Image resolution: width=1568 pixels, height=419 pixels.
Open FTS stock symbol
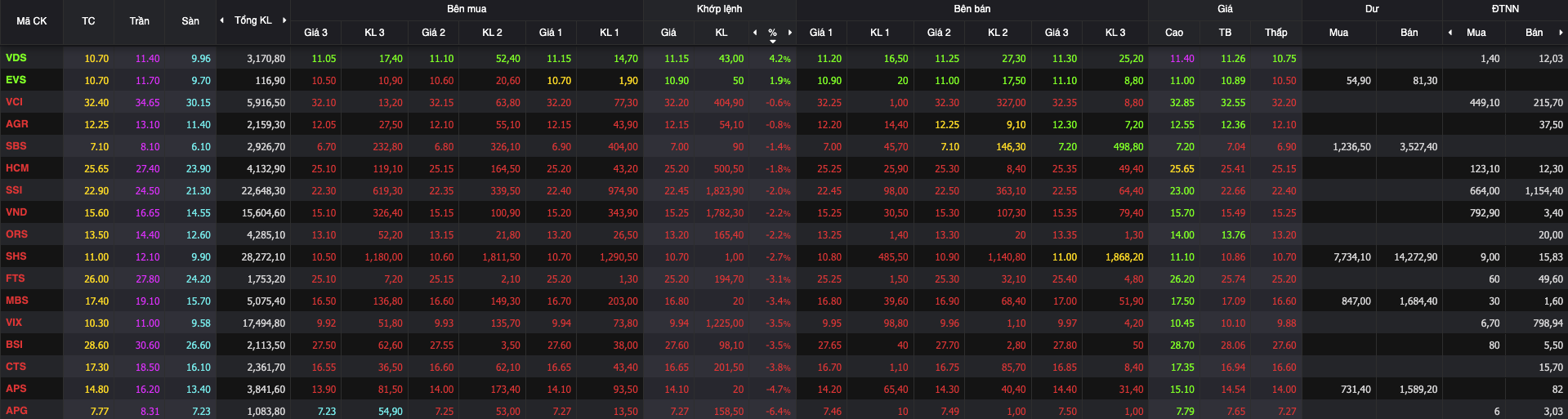point(16,279)
